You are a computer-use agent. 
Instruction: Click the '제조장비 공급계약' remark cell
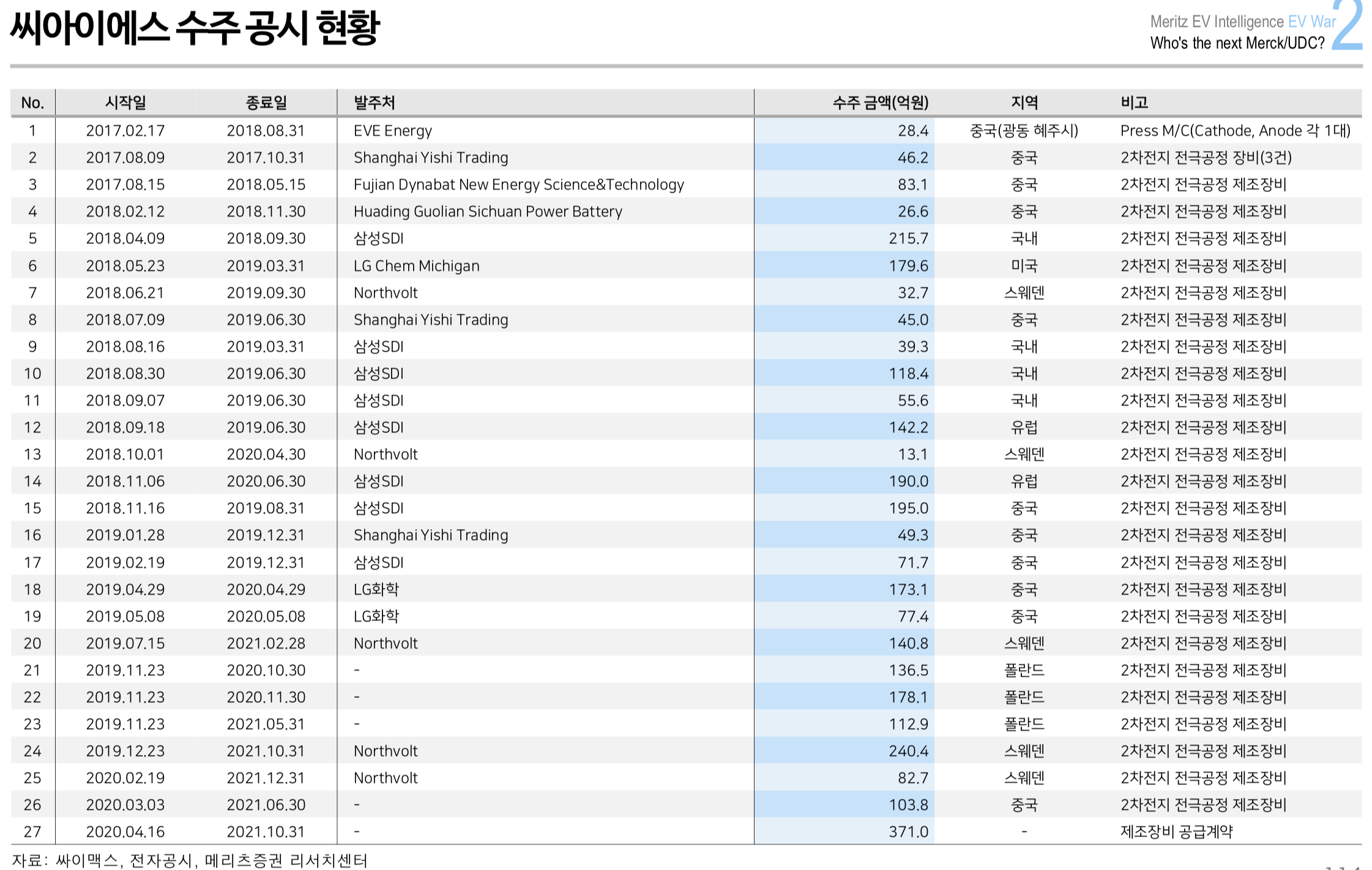point(1176,832)
